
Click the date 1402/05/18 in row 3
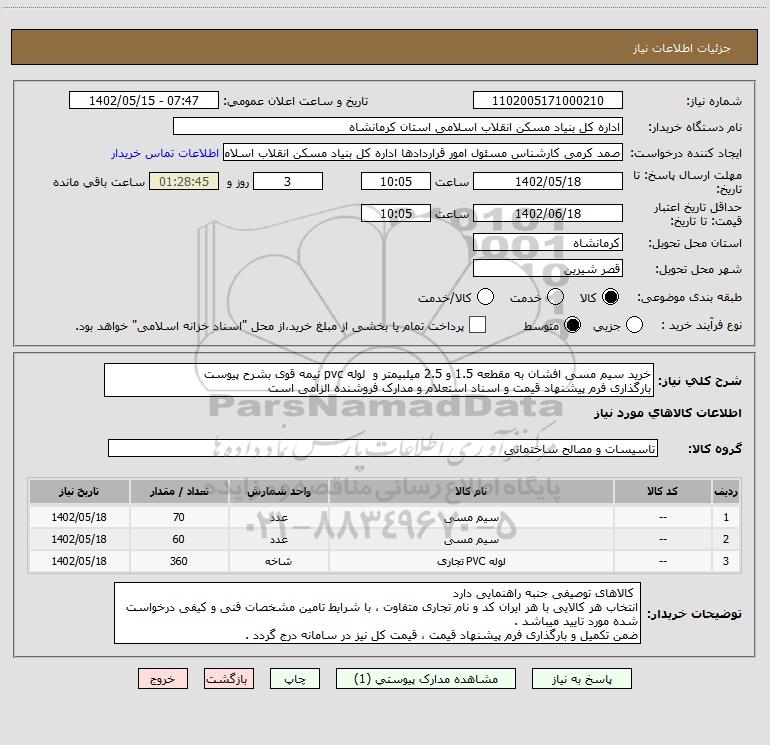pyautogui.click(x=79, y=561)
